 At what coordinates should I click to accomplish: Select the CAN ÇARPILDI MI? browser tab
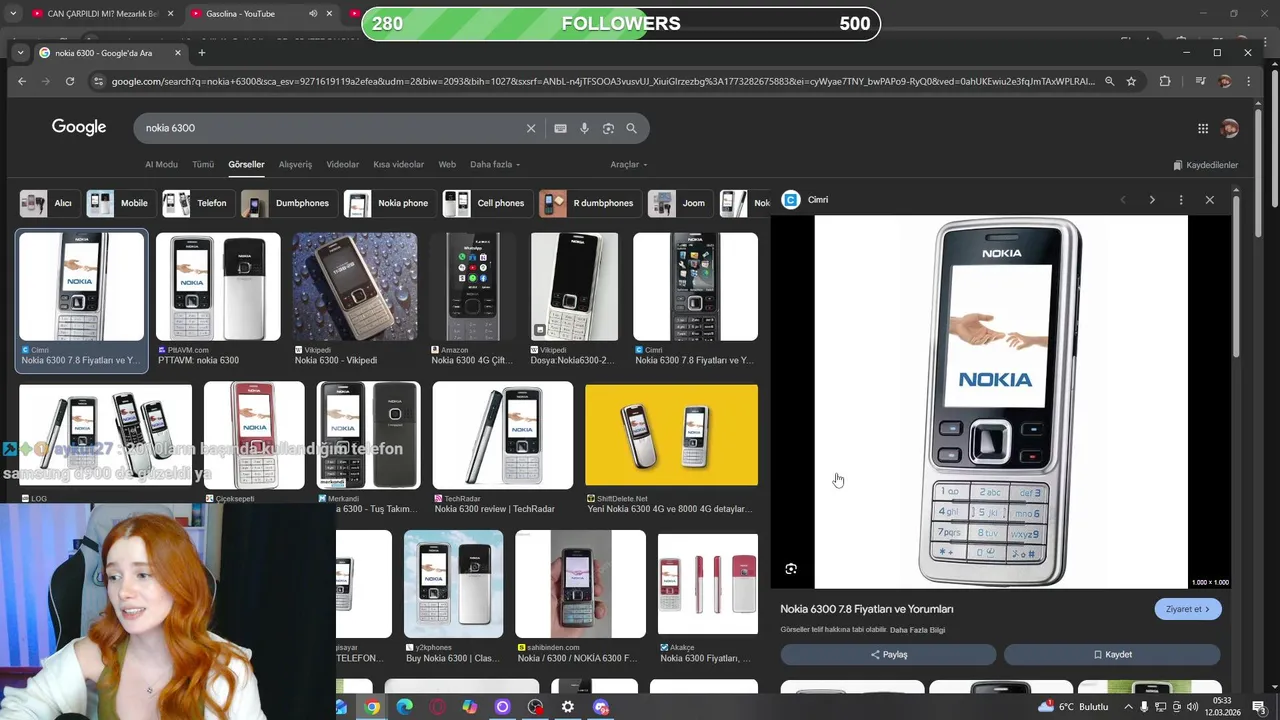(102, 14)
